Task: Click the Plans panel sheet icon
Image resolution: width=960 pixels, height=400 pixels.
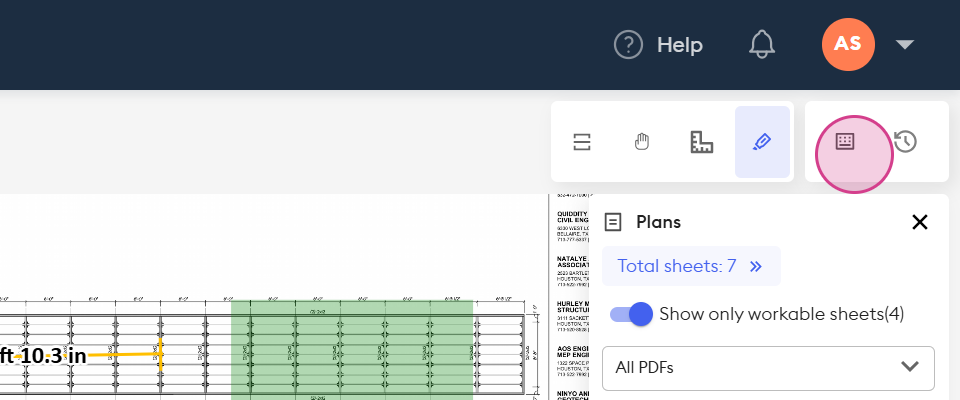Action: (x=613, y=222)
